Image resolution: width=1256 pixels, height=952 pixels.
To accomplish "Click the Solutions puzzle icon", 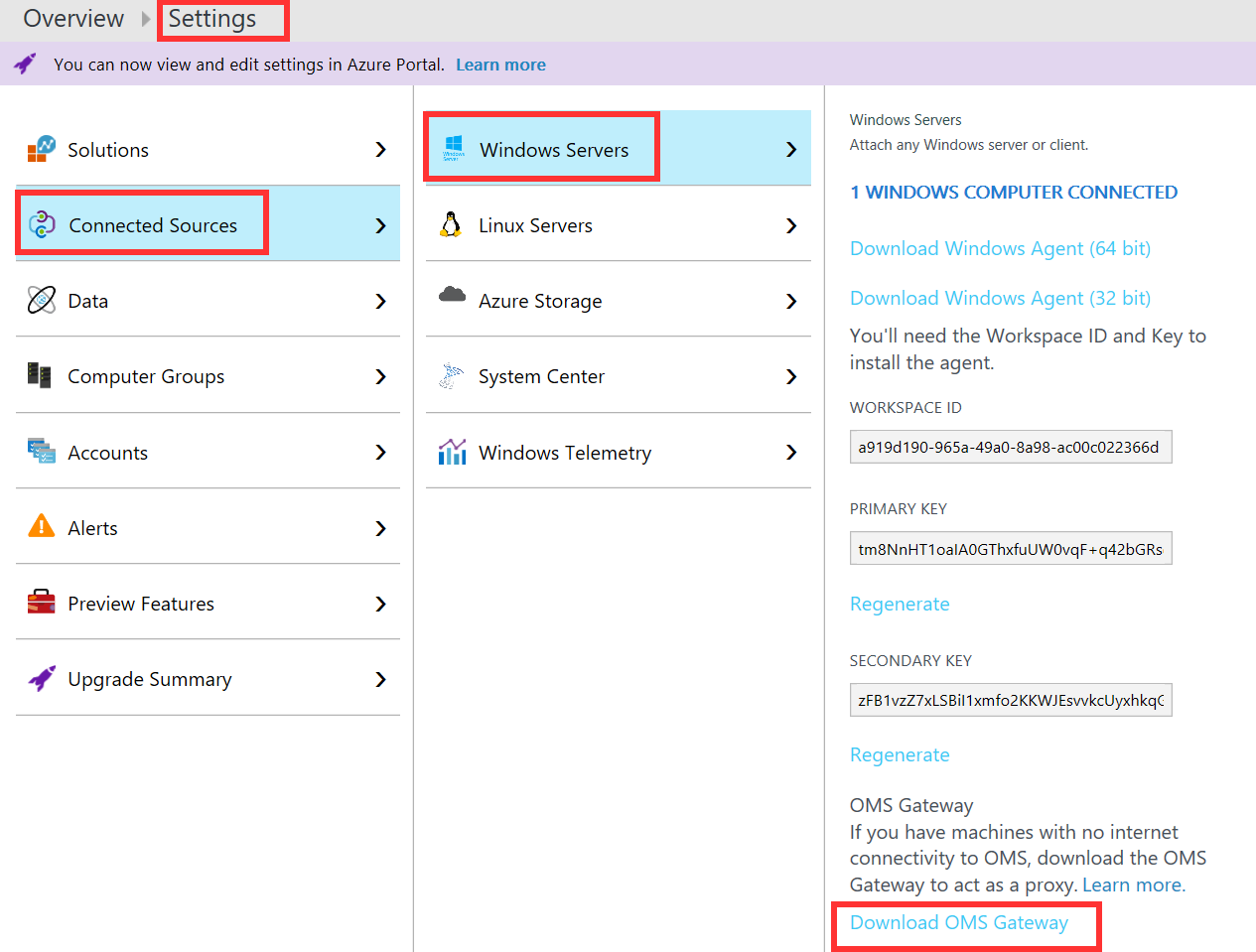I will point(42,149).
